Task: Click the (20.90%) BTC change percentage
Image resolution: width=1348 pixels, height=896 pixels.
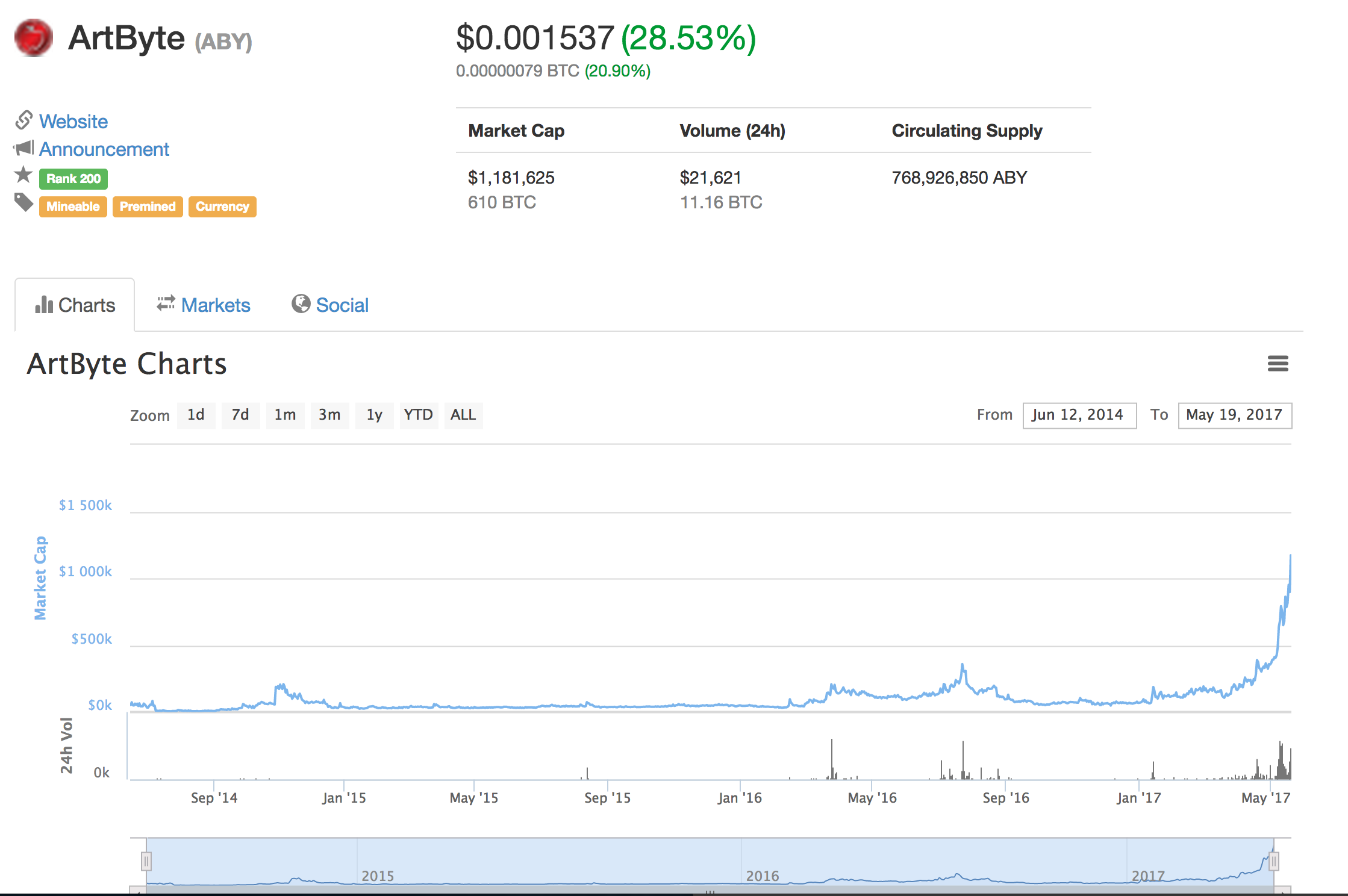Action: click(x=617, y=71)
